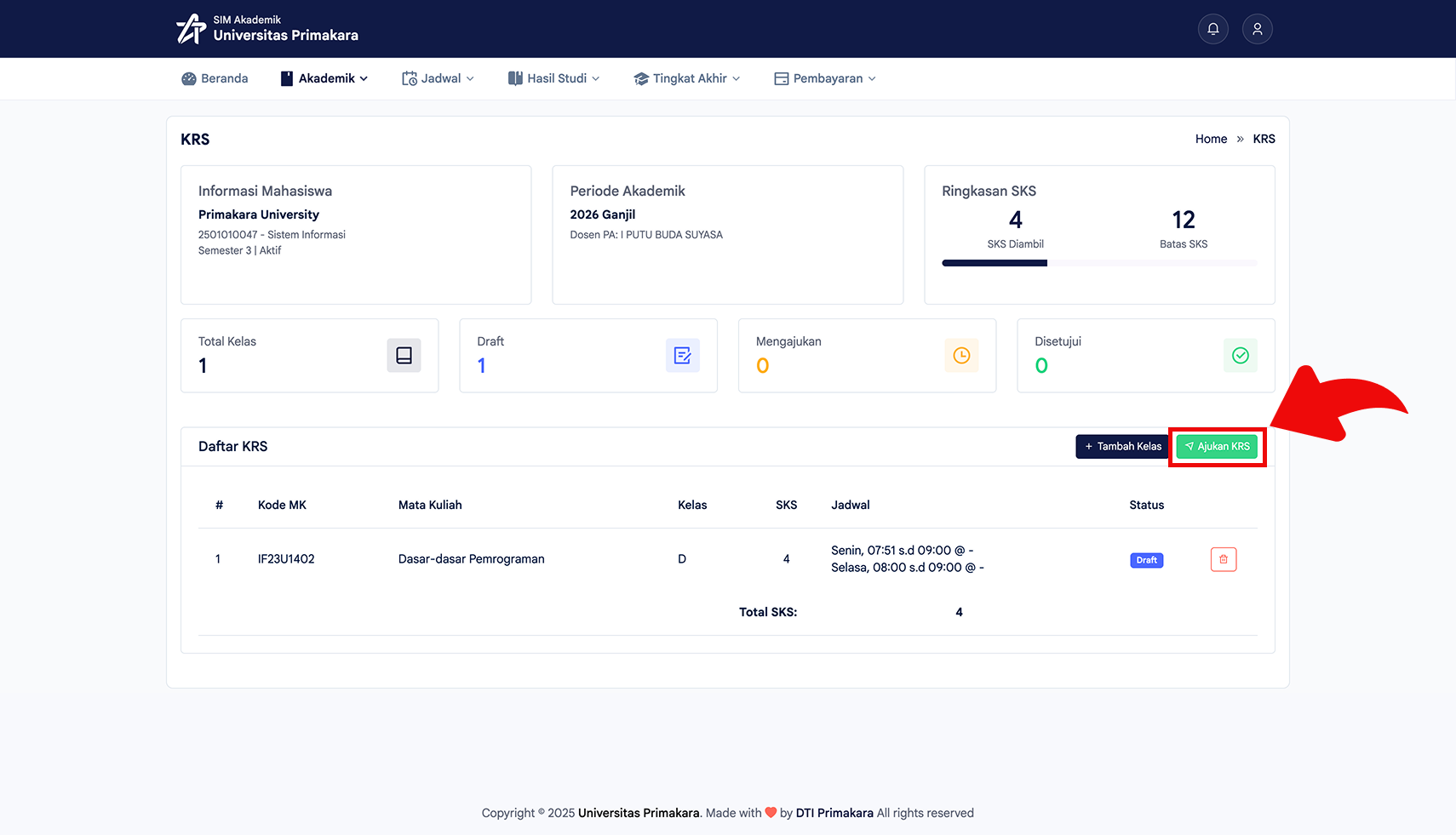Viewport: 1456px width, 835px height.
Task: Click the Draft status badge
Action: (1146, 560)
